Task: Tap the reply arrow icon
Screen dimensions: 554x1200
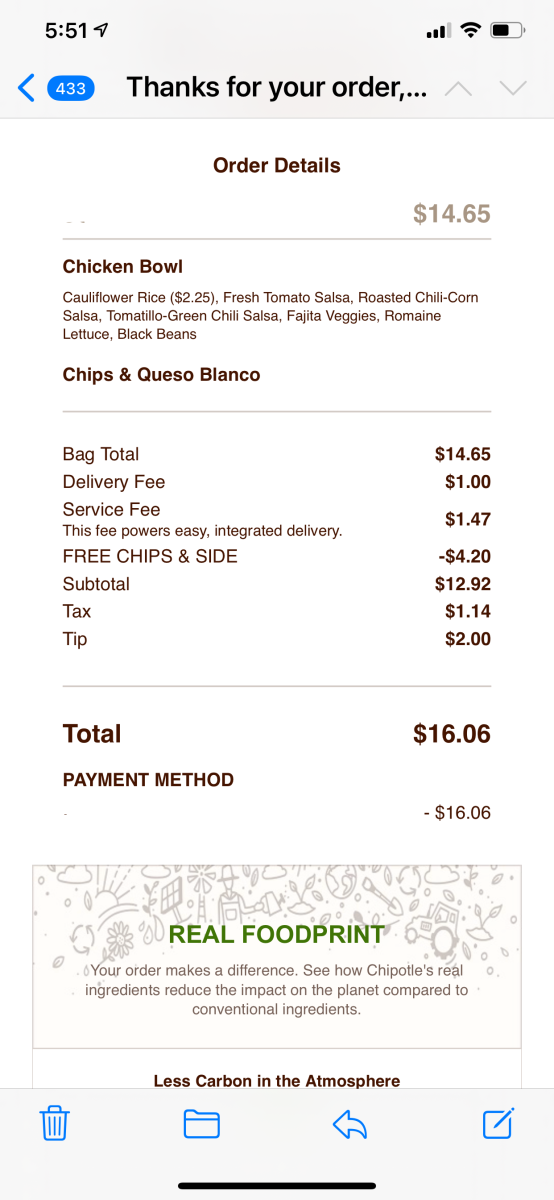Action: (350, 1125)
